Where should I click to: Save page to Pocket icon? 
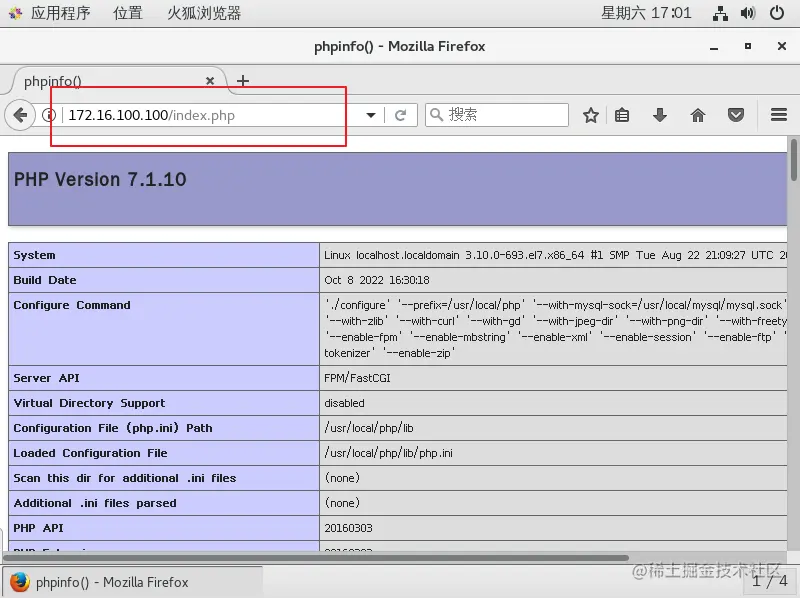click(735, 115)
